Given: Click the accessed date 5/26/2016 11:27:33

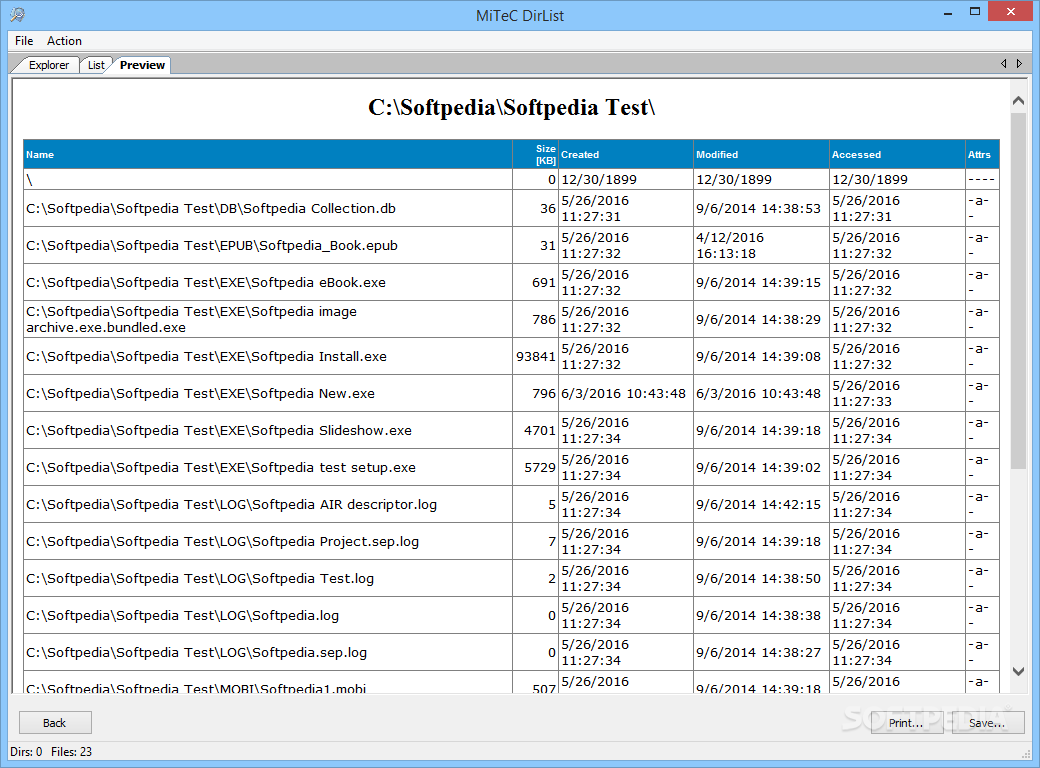Looking at the screenshot, I should [866, 393].
